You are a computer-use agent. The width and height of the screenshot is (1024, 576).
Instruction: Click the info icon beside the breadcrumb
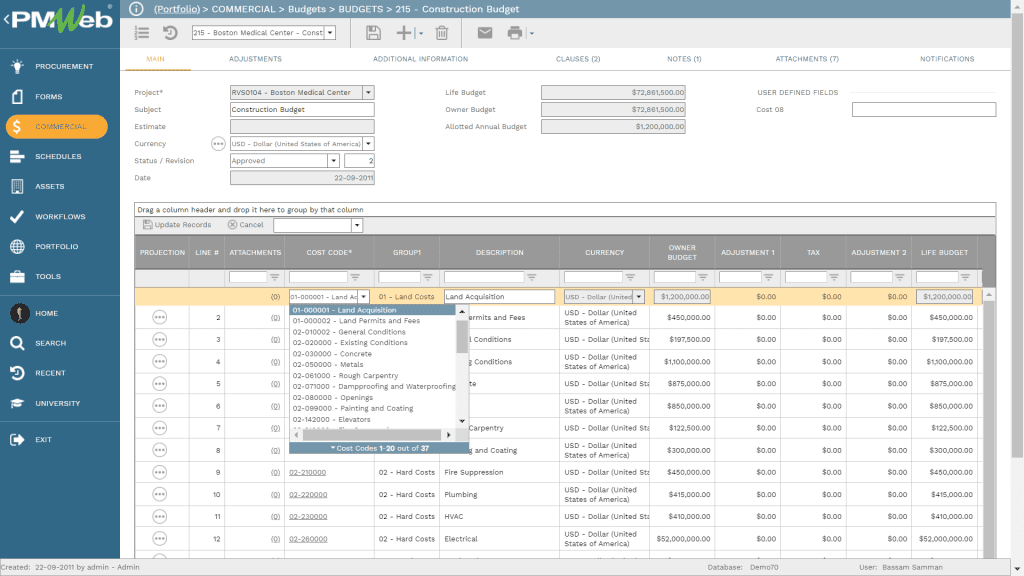coord(136,9)
